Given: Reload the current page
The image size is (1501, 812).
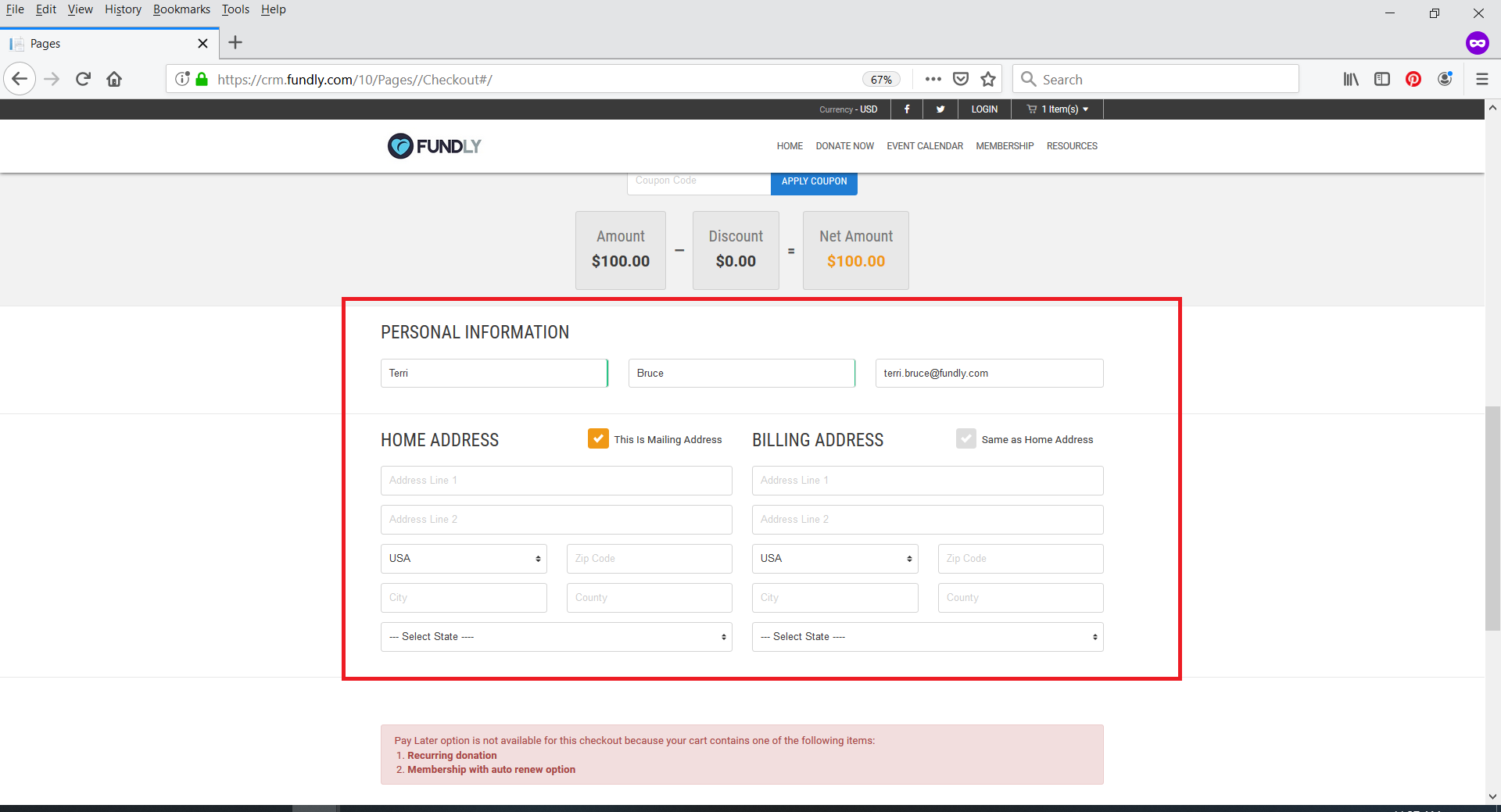Looking at the screenshot, I should coord(82,78).
